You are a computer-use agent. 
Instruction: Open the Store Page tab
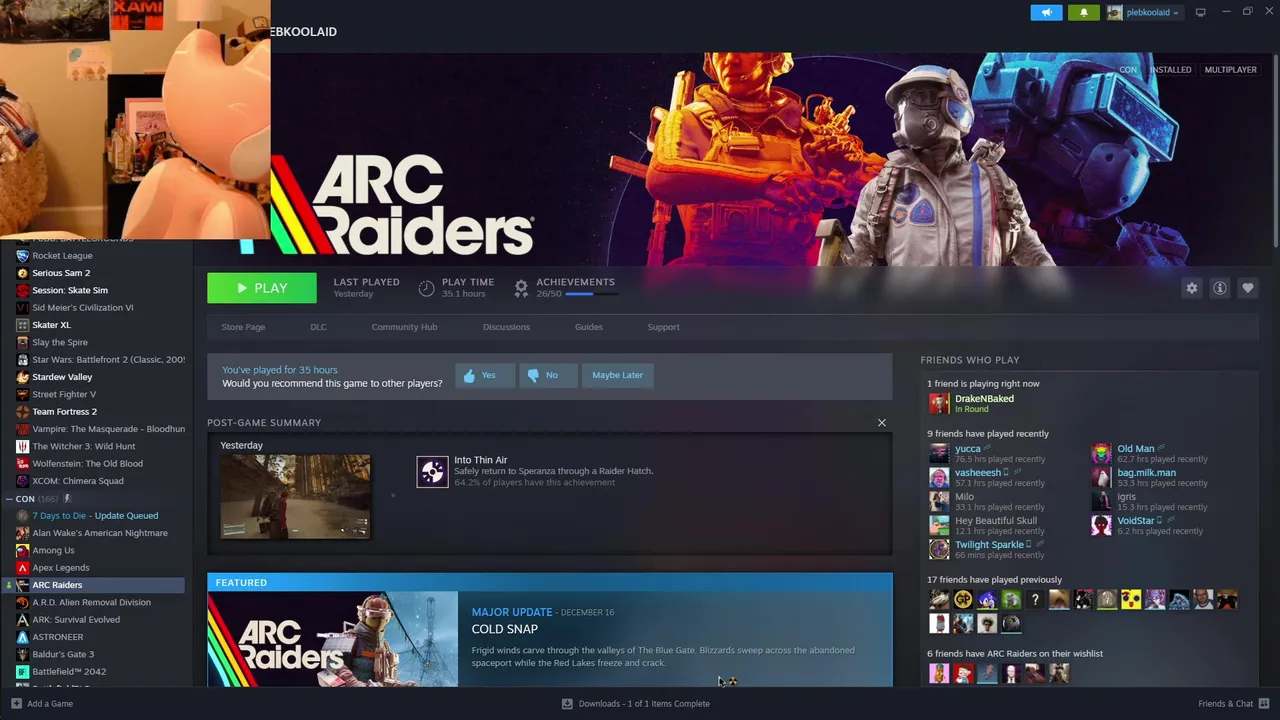pyautogui.click(x=243, y=327)
